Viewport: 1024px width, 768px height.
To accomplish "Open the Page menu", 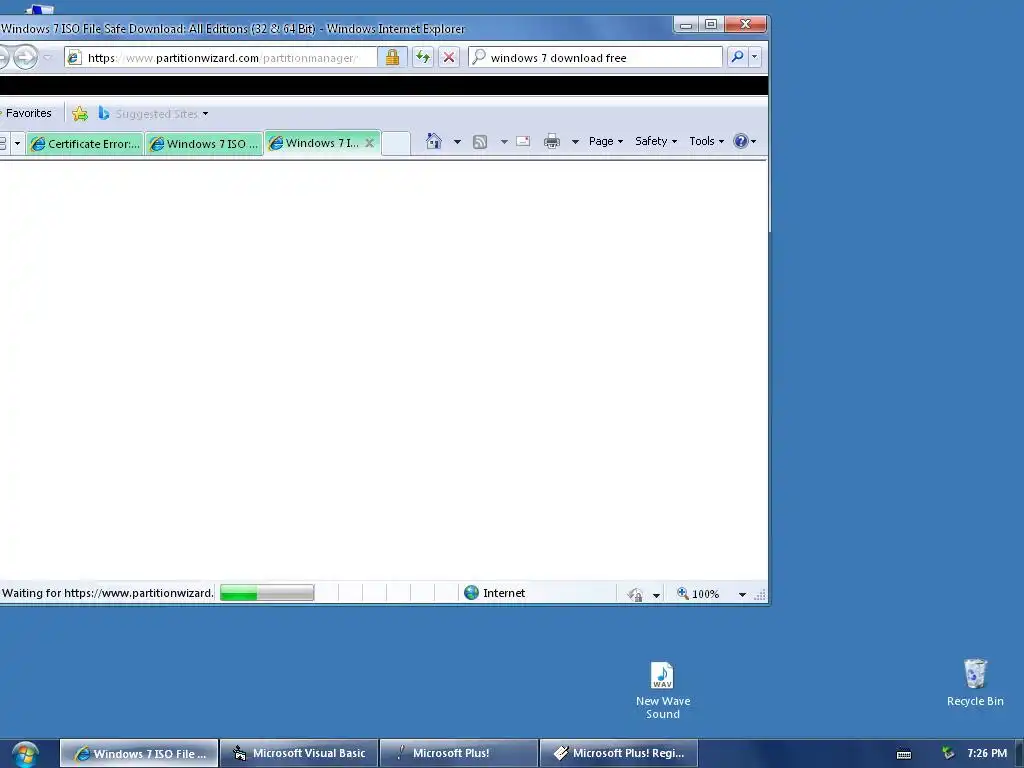I will click(x=606, y=141).
